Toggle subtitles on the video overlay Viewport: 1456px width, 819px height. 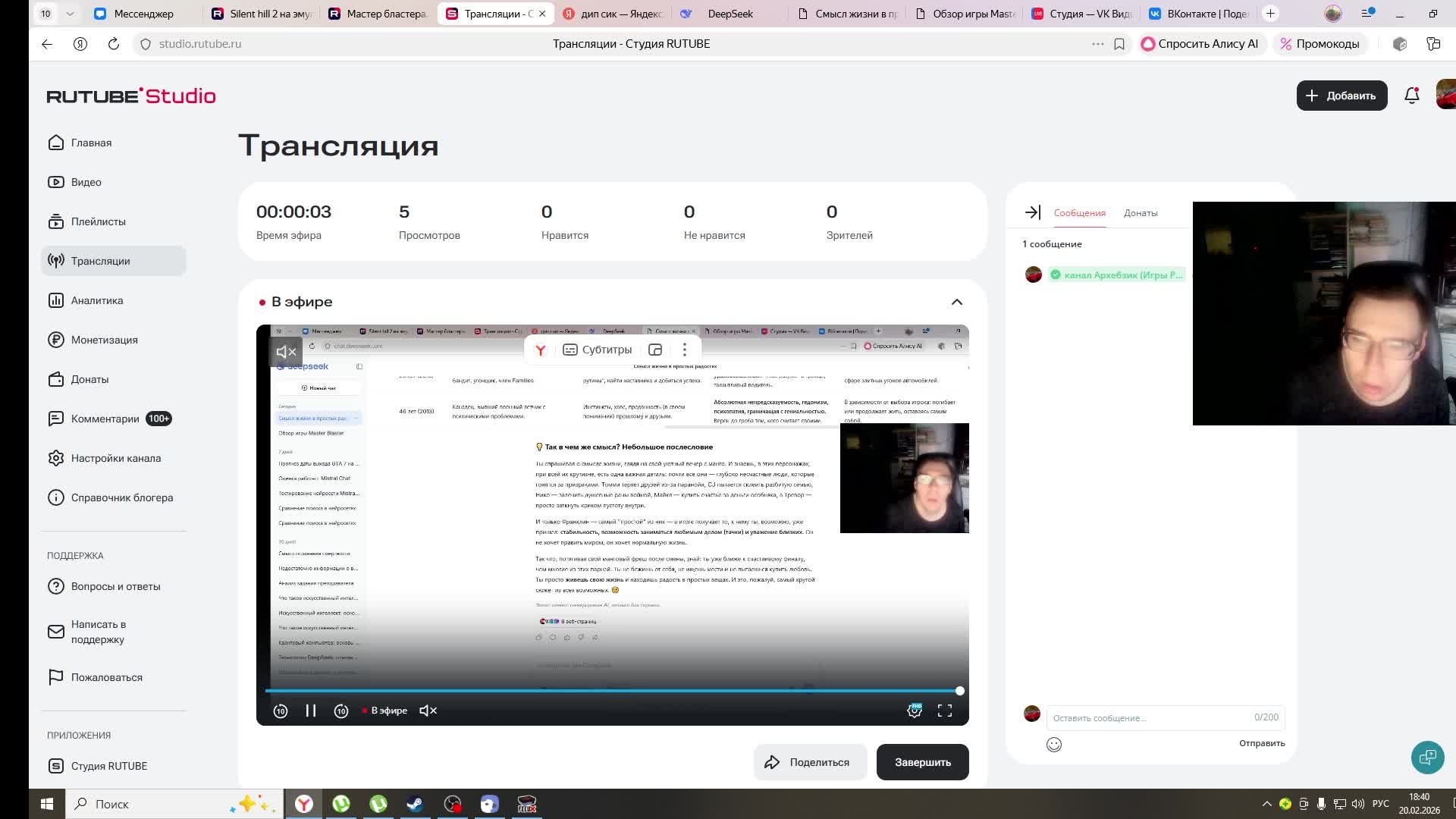click(598, 350)
